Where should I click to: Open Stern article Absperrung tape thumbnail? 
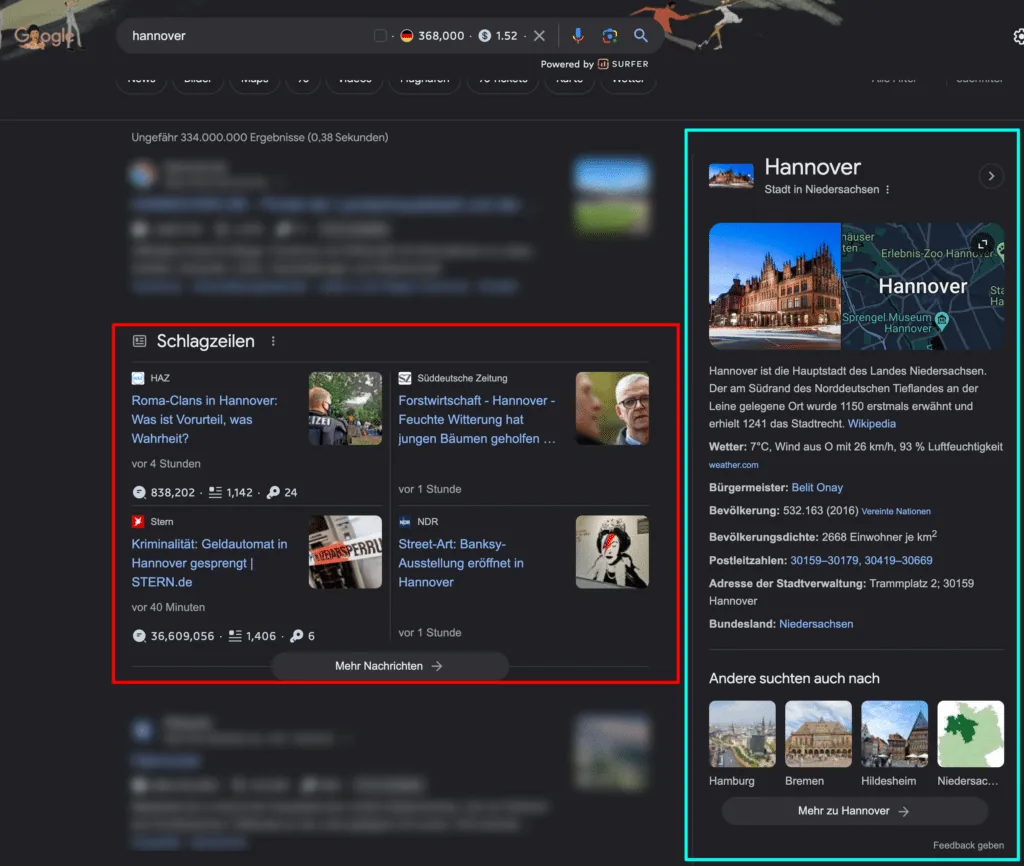tap(345, 553)
